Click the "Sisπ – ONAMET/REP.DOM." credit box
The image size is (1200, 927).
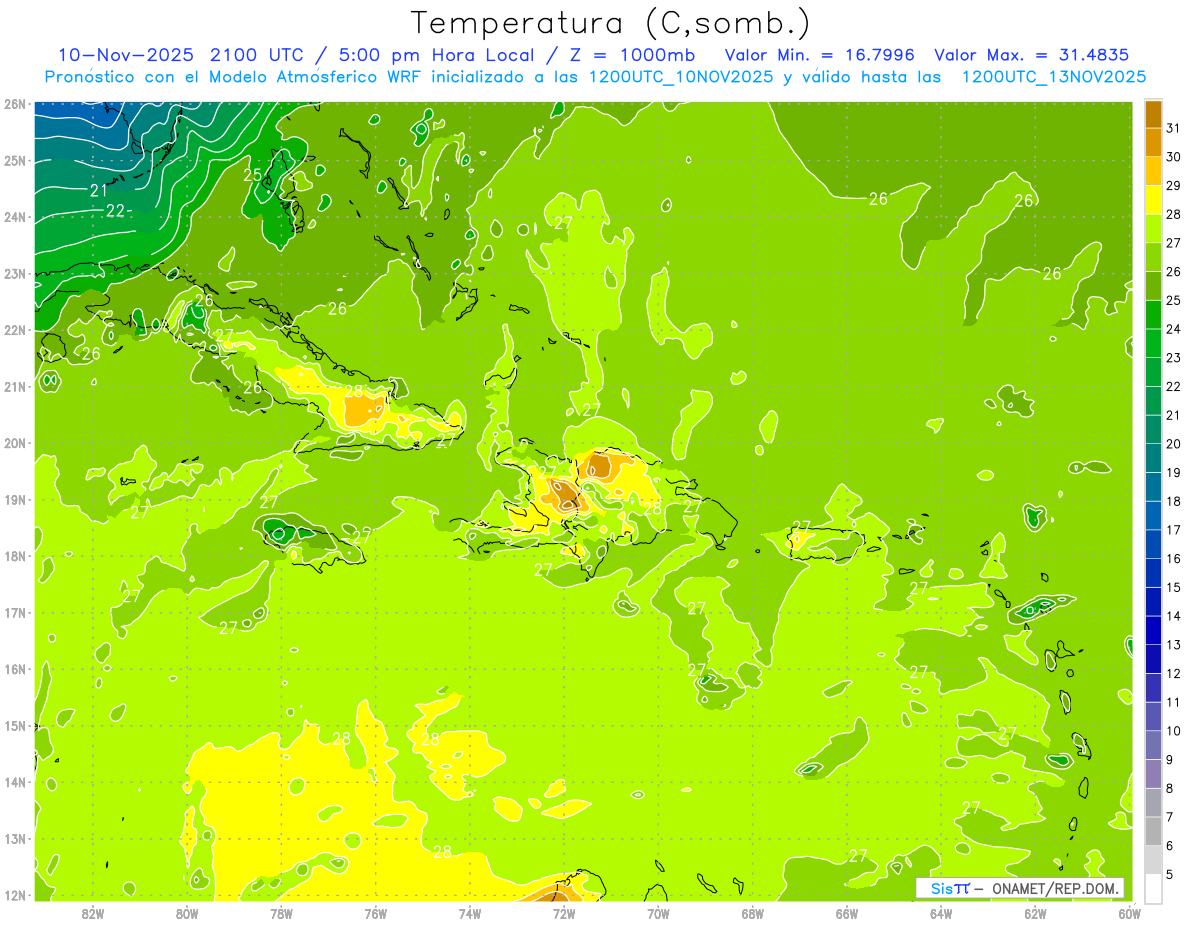pos(1020,888)
